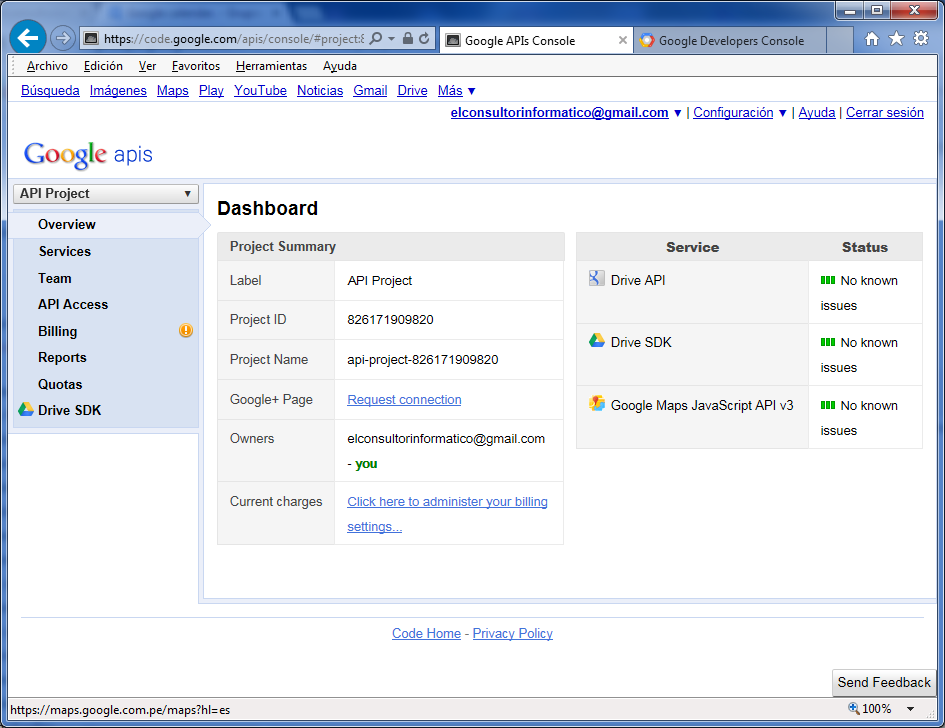Open the Herramientas menu
This screenshot has height=728, width=945.
coord(271,66)
